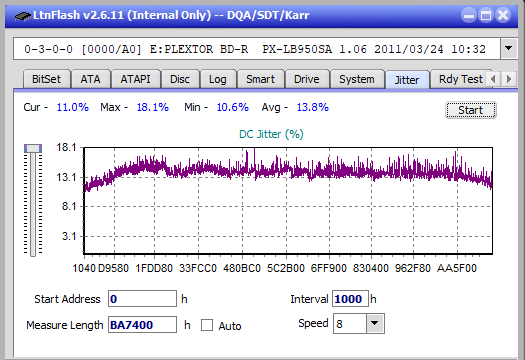Click the Speed value box showing 8
The width and height of the screenshot is (525, 360).
350,323
